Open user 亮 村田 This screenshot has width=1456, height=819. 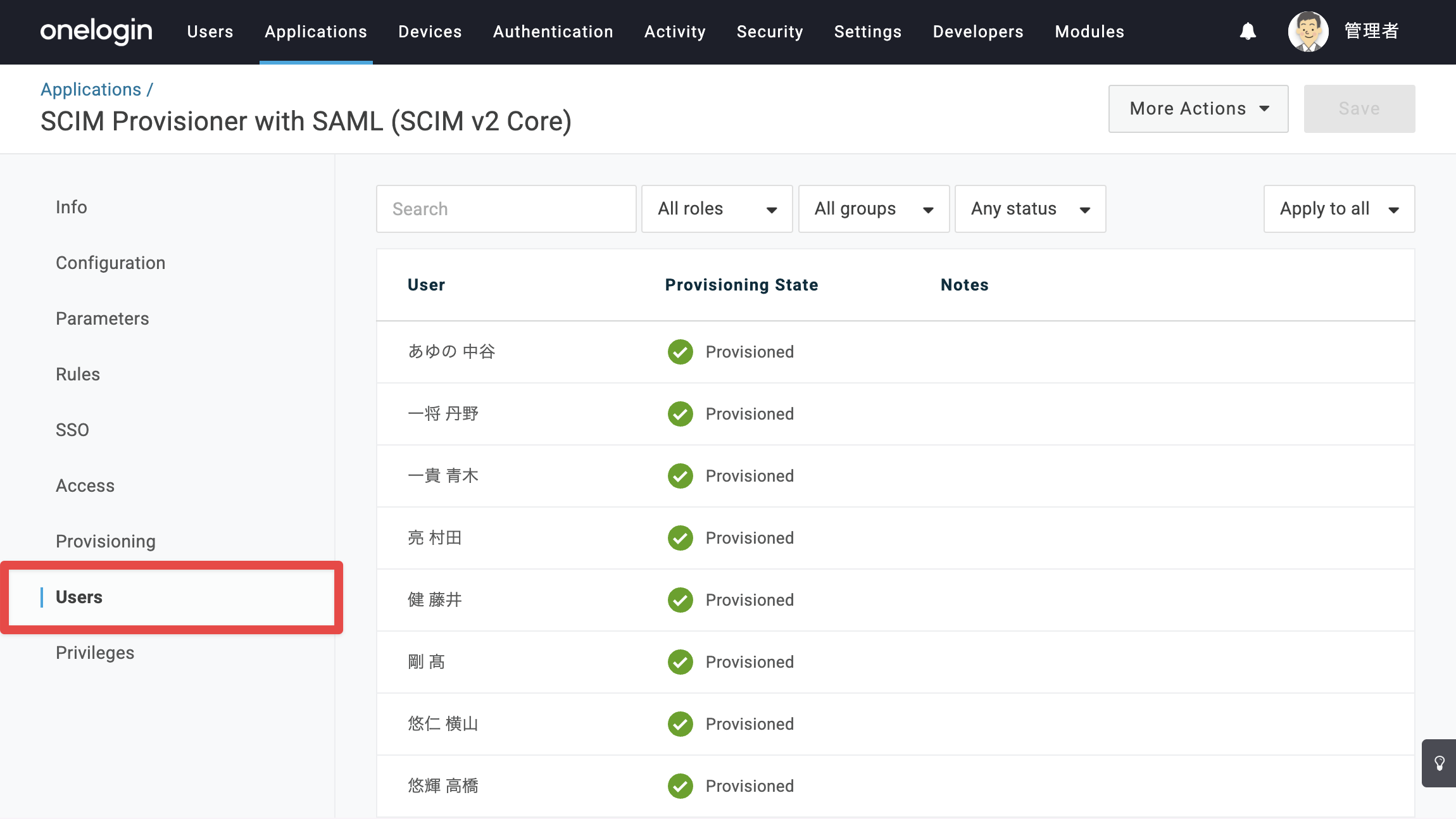[x=435, y=538]
